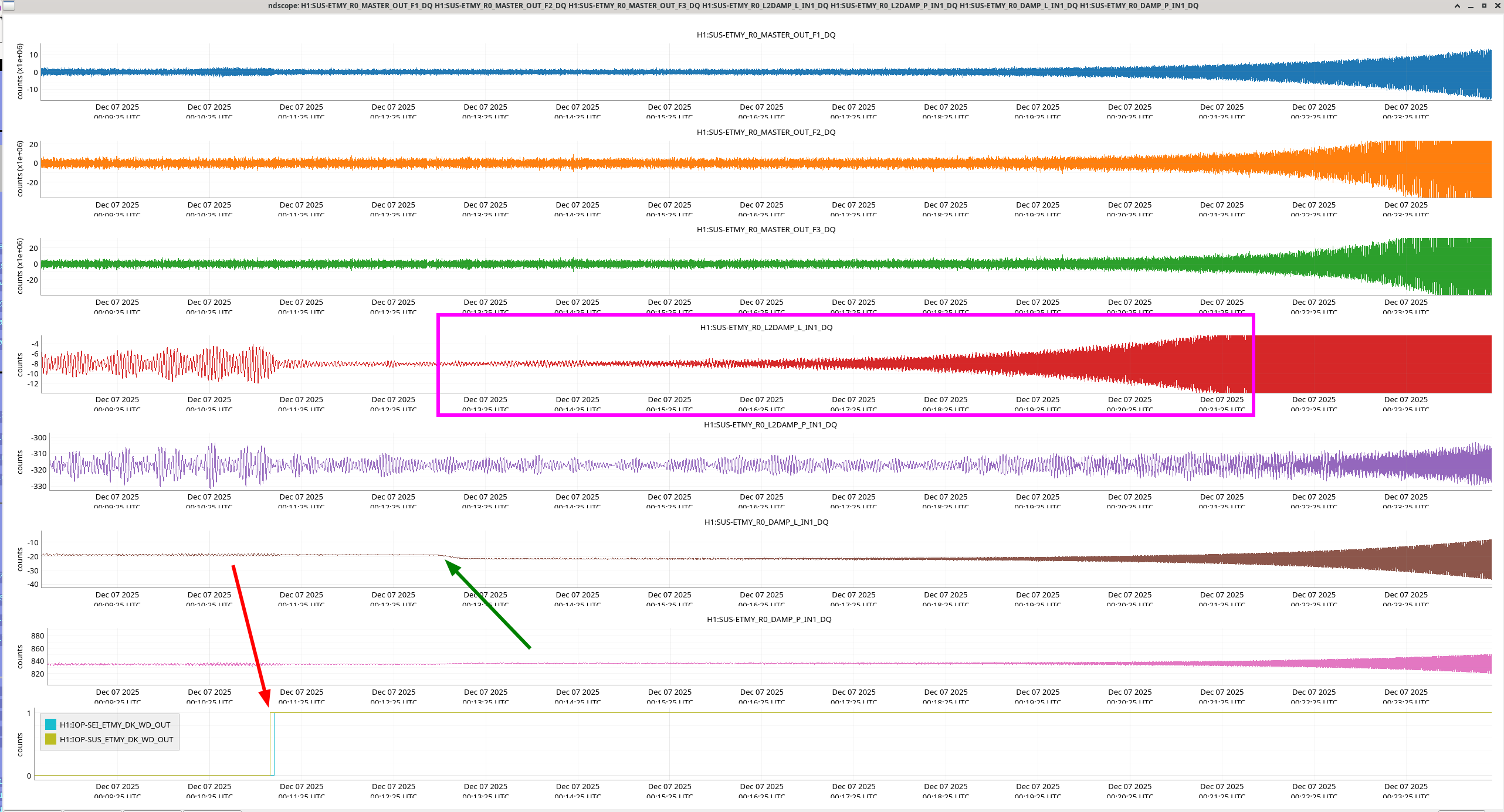Click the ndscope title text in title bar
Screen dimensions: 1504x812
(733, 6)
